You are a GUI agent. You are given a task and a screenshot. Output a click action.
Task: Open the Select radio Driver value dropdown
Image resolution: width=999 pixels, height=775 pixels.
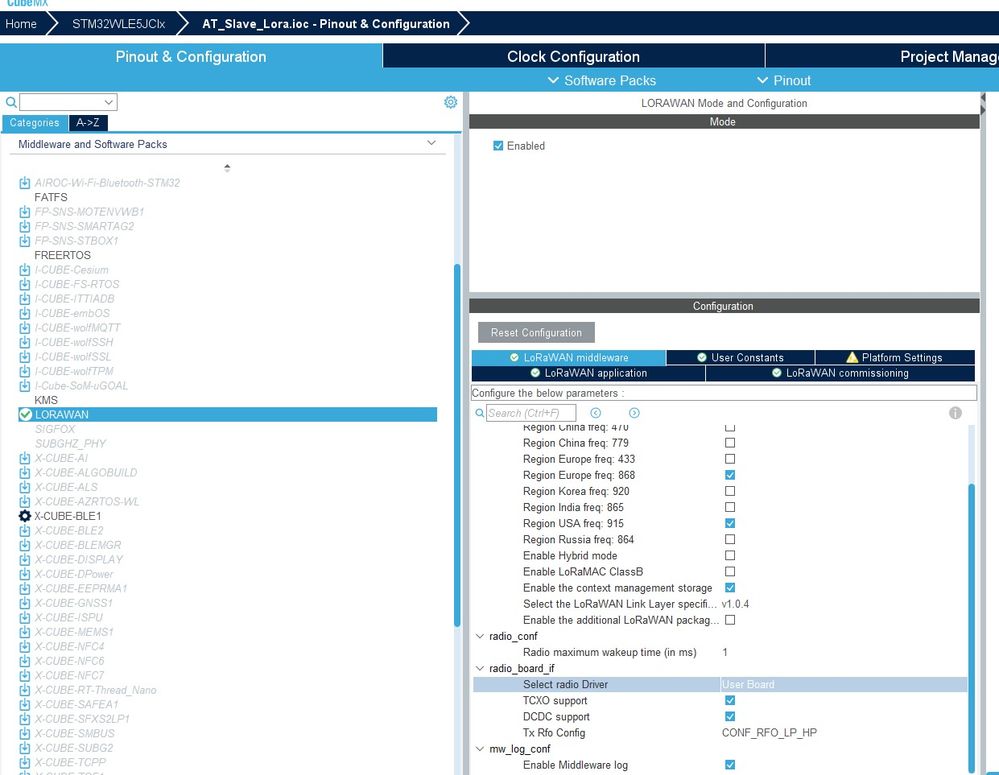pyautogui.click(x=844, y=684)
